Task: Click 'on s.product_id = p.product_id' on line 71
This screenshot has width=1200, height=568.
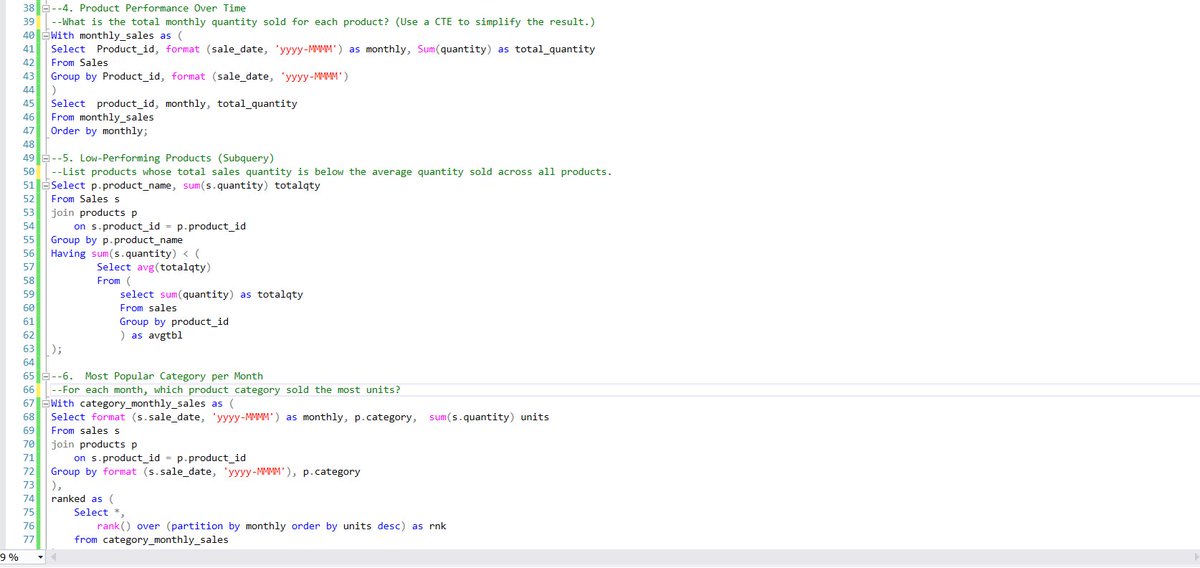Action: (160, 458)
